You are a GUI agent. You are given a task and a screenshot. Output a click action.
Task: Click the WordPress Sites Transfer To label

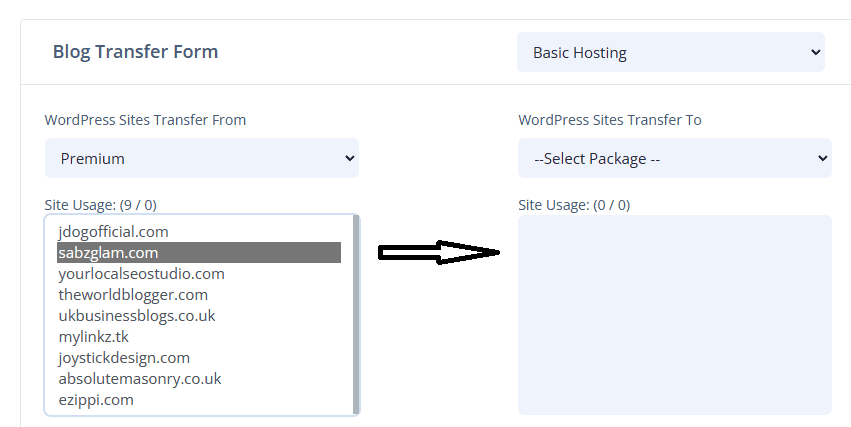pos(609,120)
